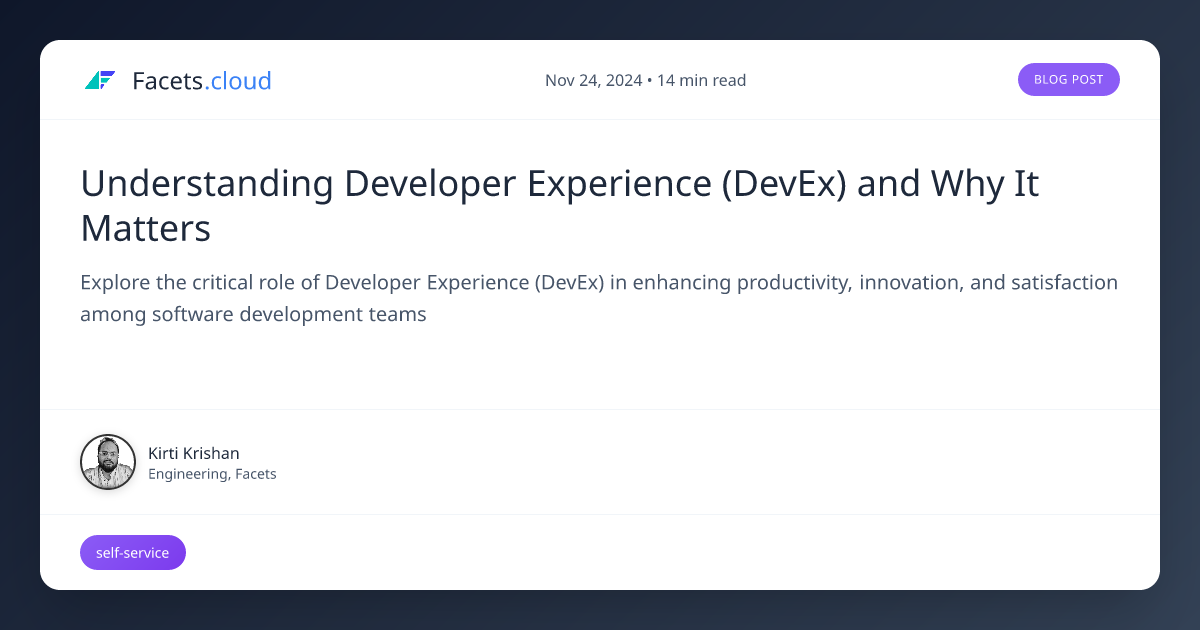Click the Facets.cloud brand text
Viewport: 1200px width, 630px height.
pos(201,80)
